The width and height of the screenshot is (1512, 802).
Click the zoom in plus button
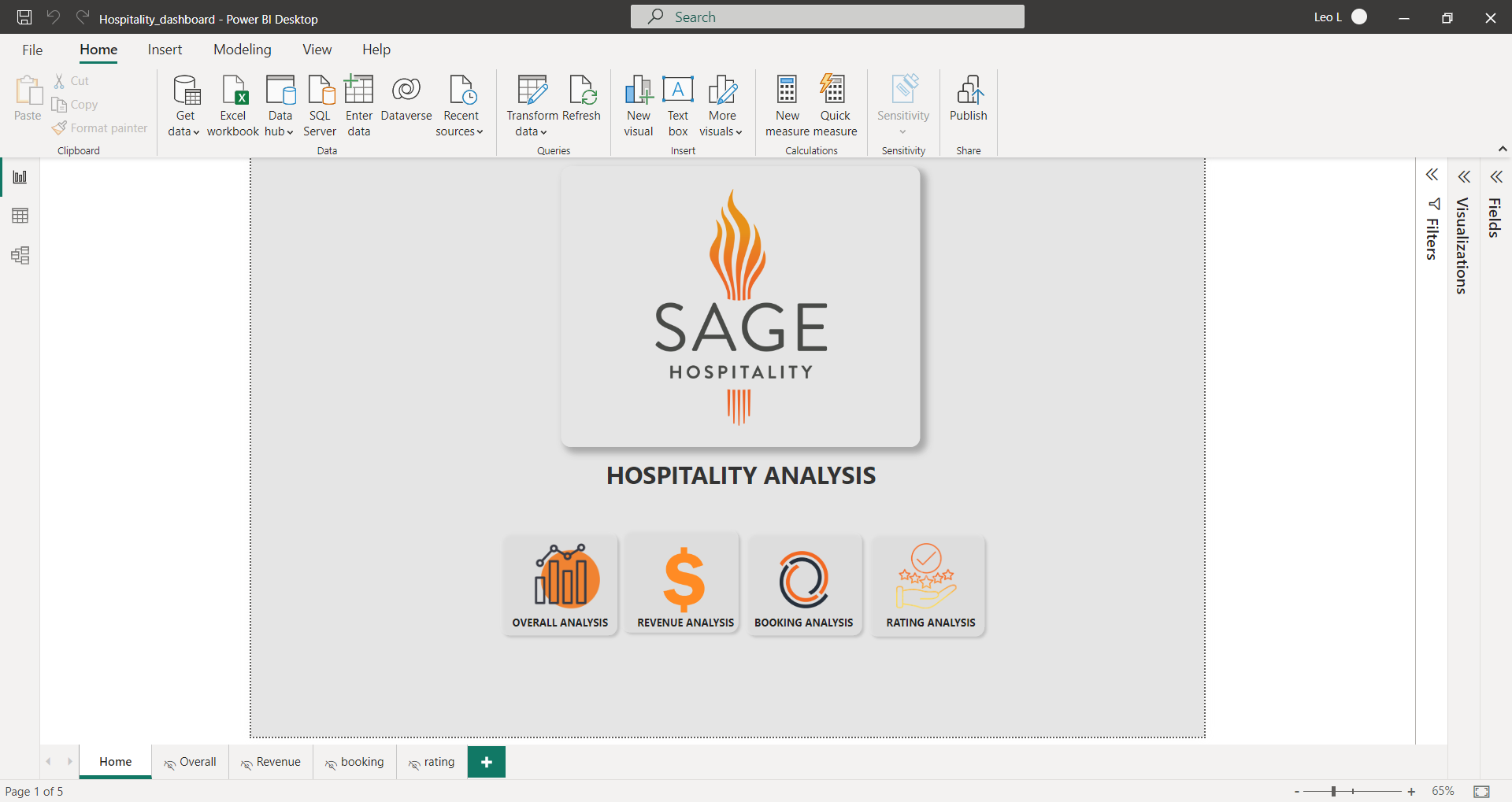[1411, 791]
